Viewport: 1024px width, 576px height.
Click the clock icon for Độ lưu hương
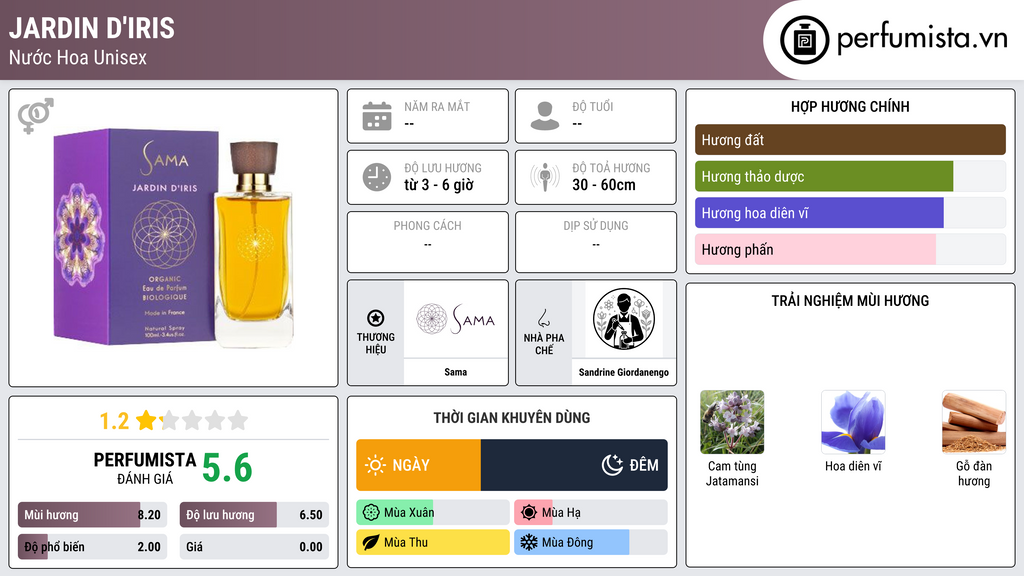pos(377,177)
